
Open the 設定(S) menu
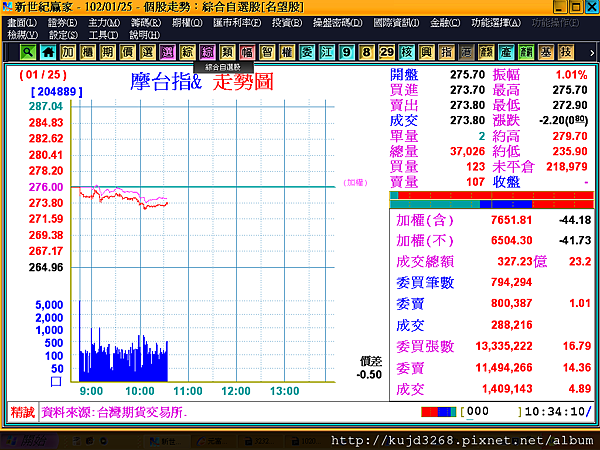[63, 35]
